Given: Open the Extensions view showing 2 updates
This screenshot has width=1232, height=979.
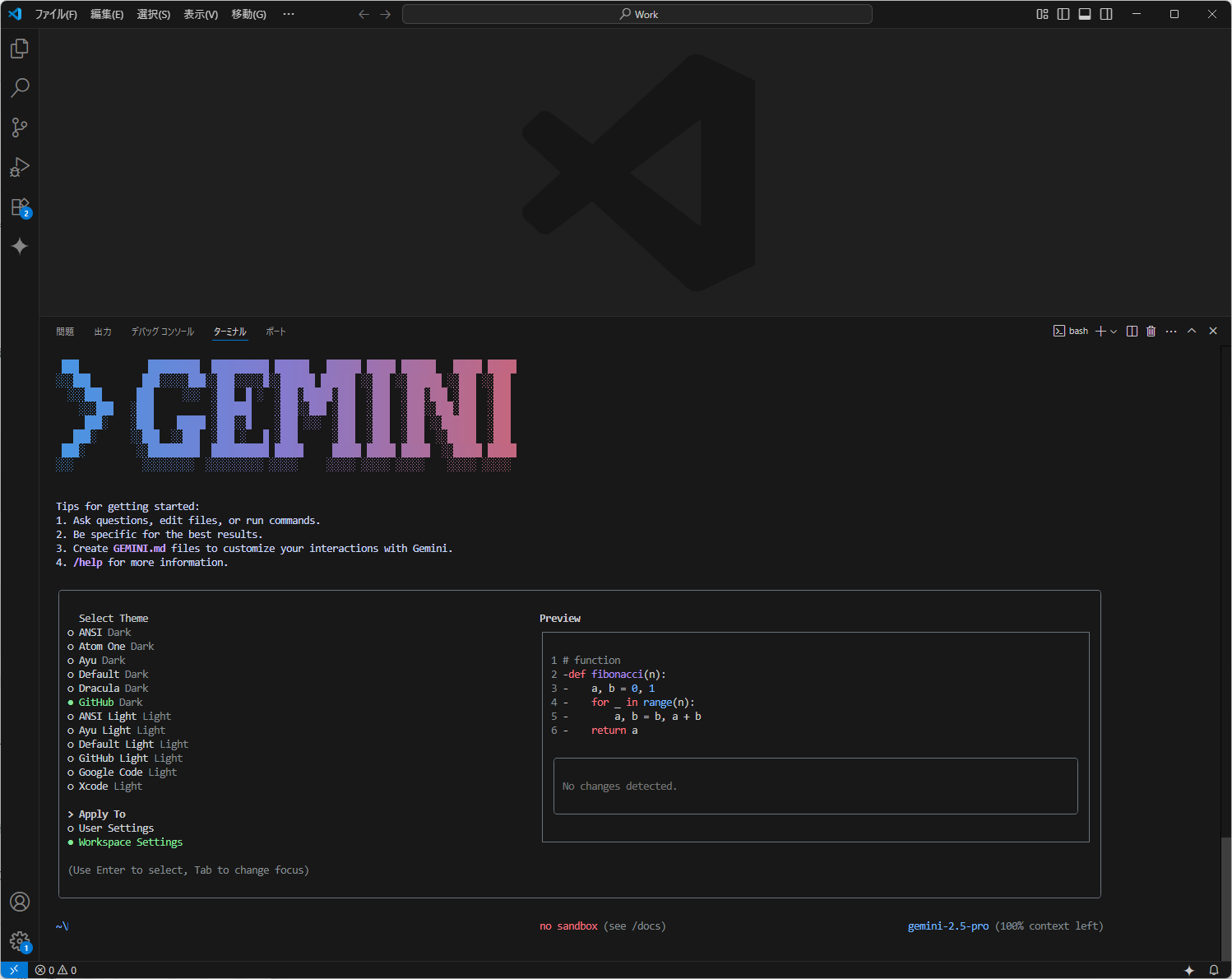Looking at the screenshot, I should point(19,206).
